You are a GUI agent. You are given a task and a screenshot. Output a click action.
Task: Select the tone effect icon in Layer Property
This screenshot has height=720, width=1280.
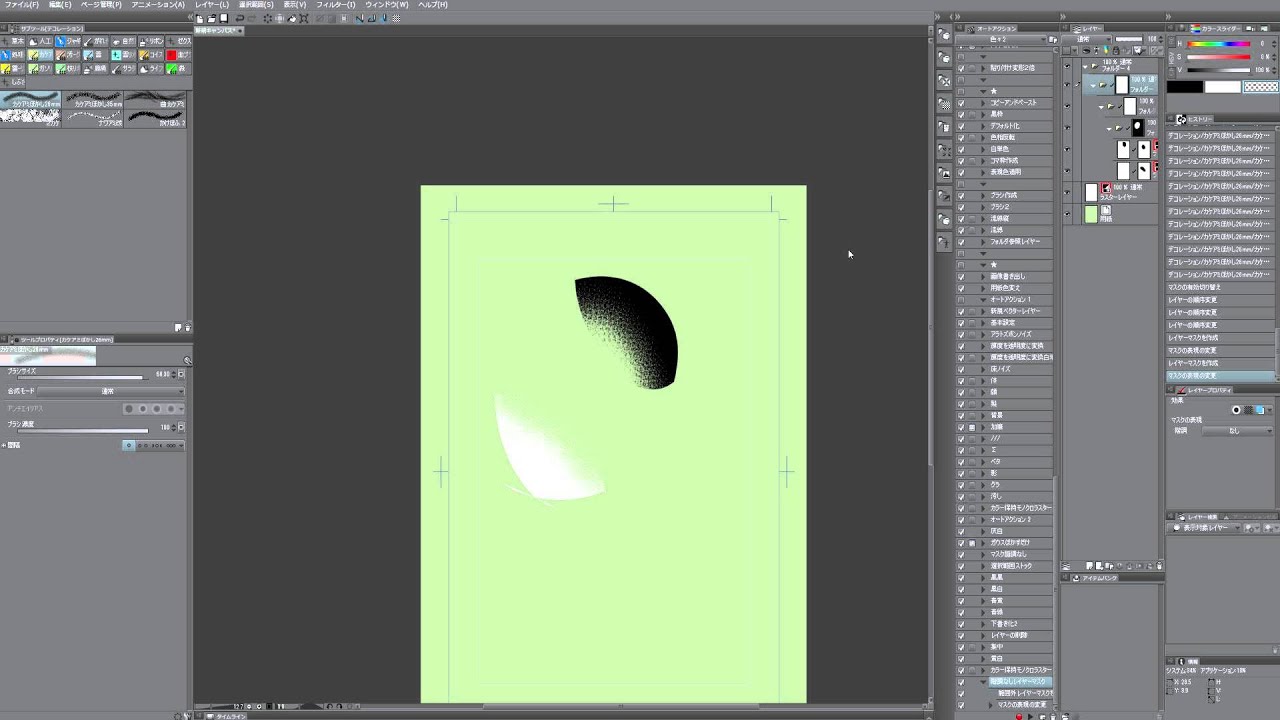[x=1248, y=410]
